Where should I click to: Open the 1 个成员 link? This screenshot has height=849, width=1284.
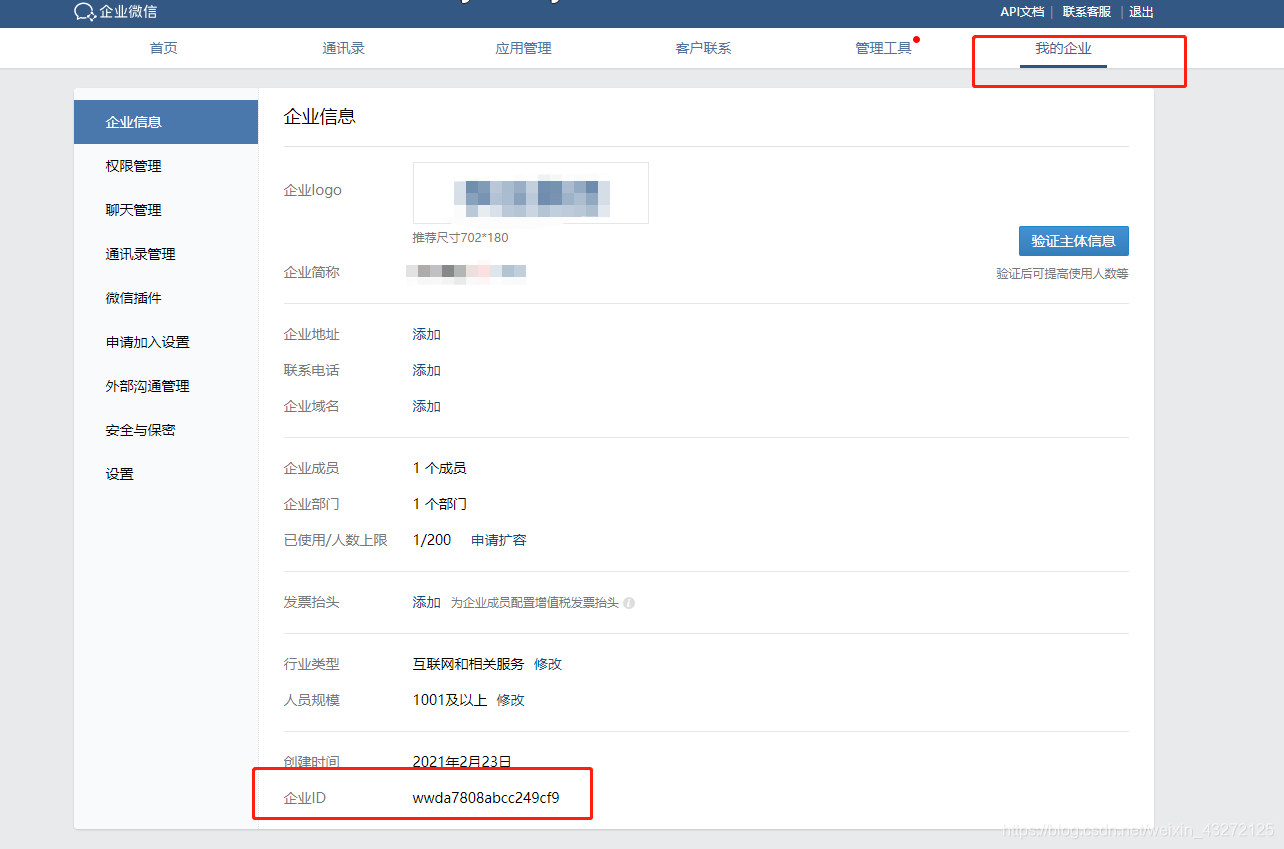click(x=439, y=468)
